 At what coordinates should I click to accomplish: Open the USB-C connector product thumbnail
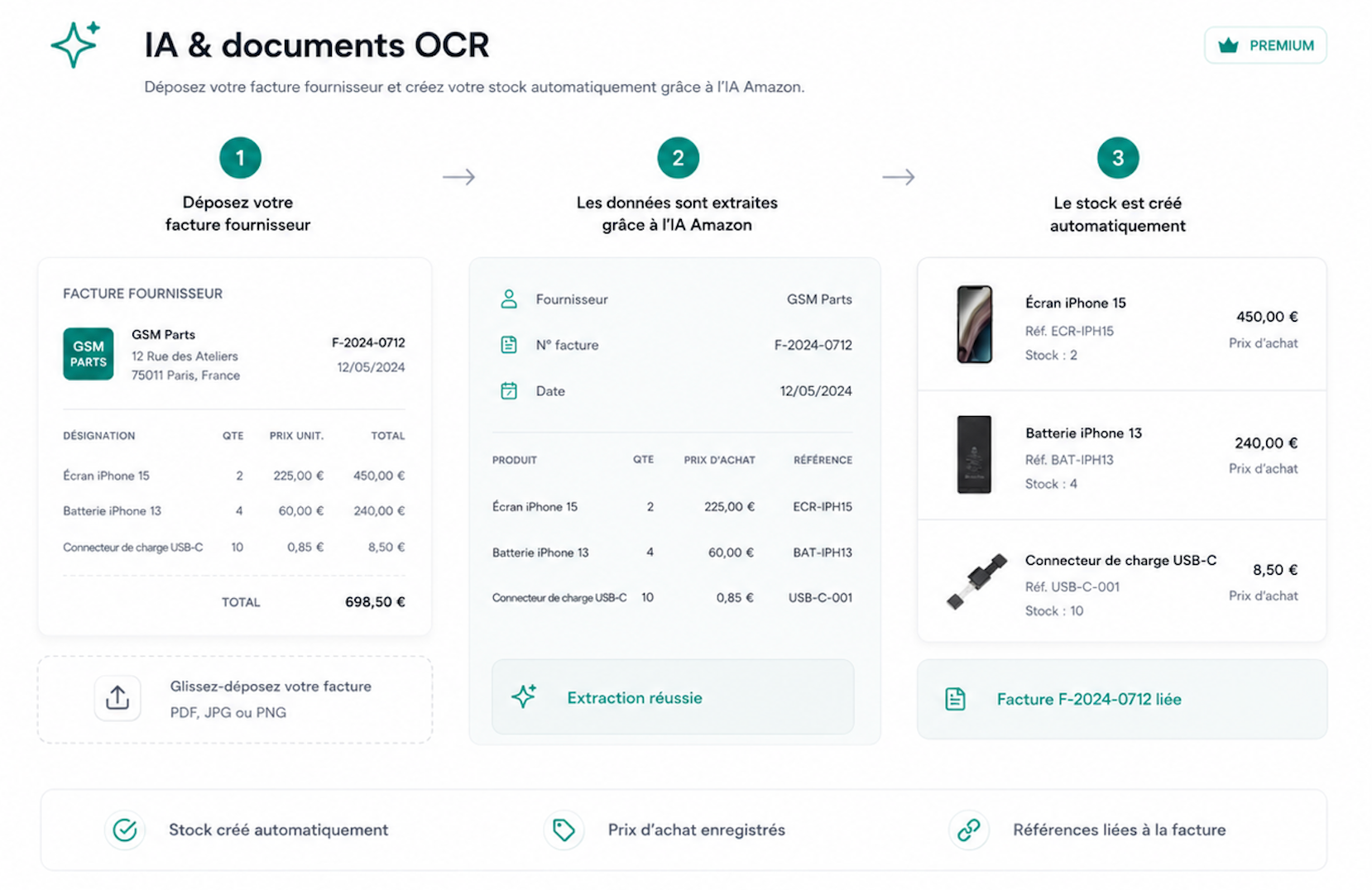coord(976,582)
